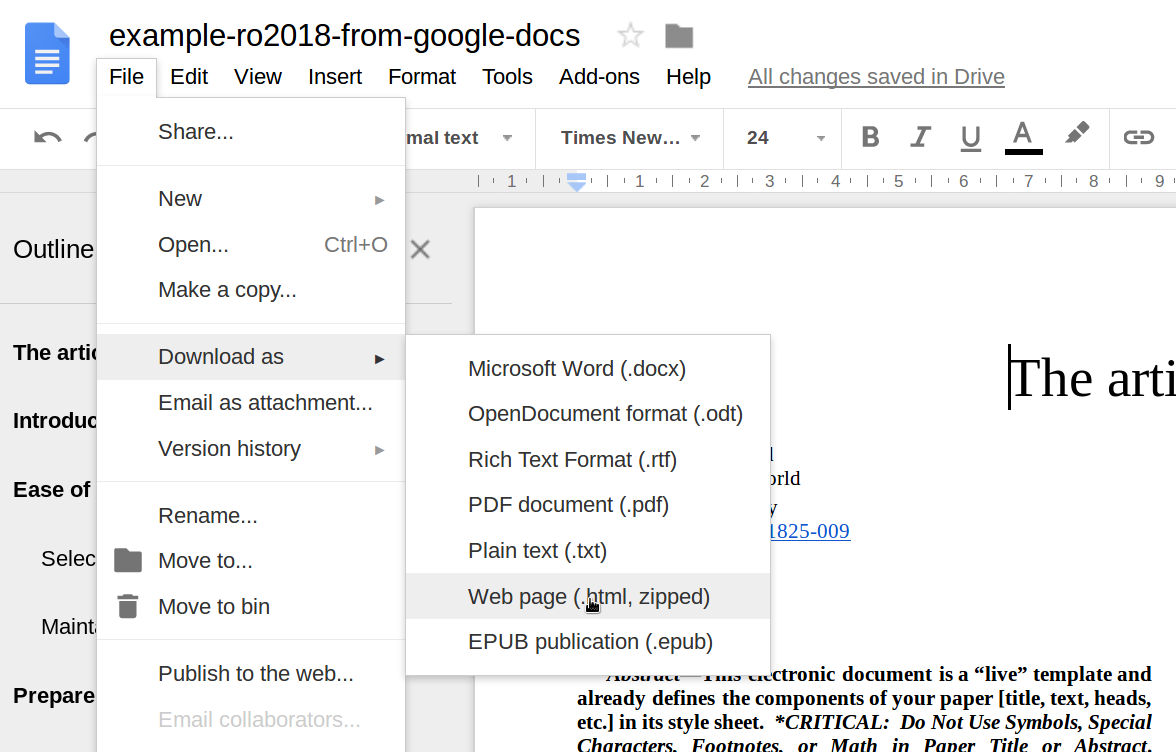
Task: Click the left indent marker on the ruler
Action: coord(576,182)
